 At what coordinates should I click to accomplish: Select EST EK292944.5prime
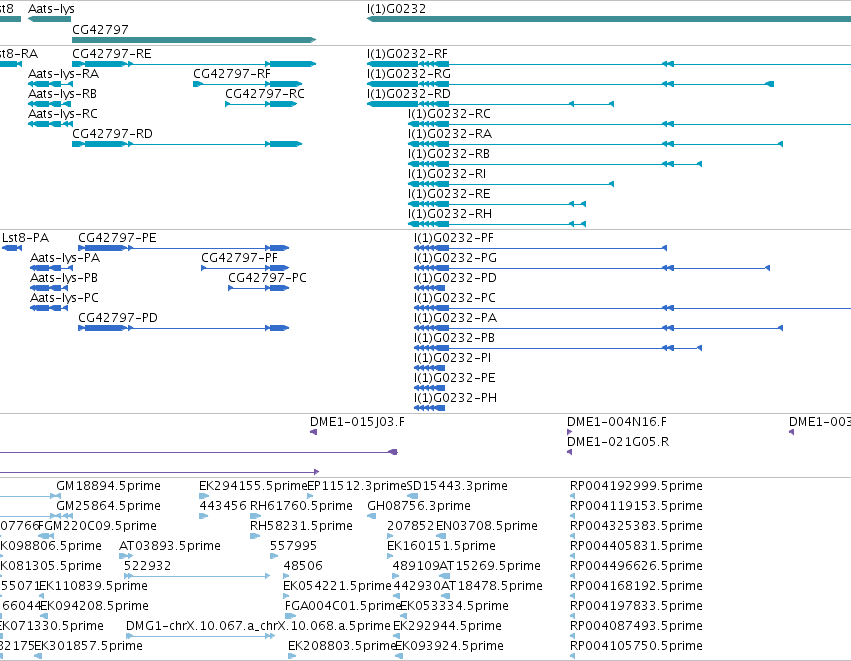point(447,626)
